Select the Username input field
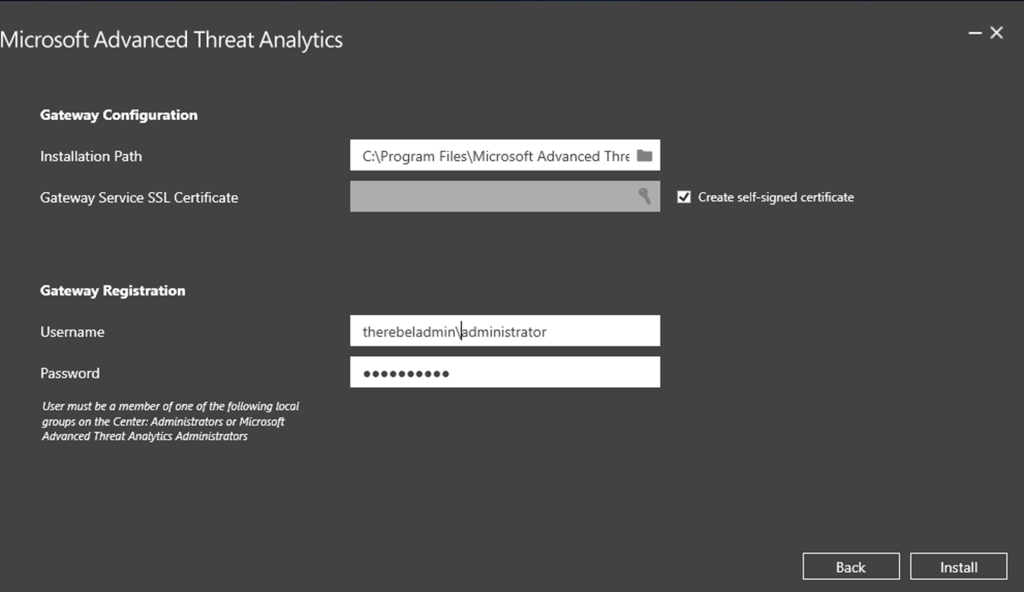This screenshot has width=1024, height=592. 505,330
